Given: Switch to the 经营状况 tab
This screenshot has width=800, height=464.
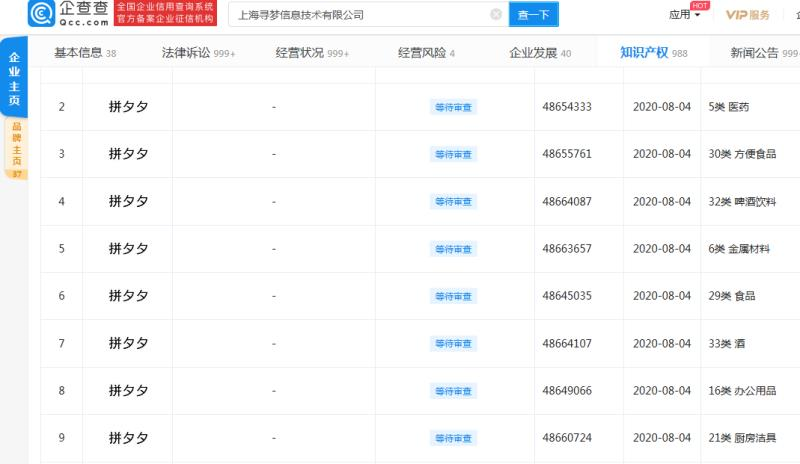Looking at the screenshot, I should [x=312, y=53].
